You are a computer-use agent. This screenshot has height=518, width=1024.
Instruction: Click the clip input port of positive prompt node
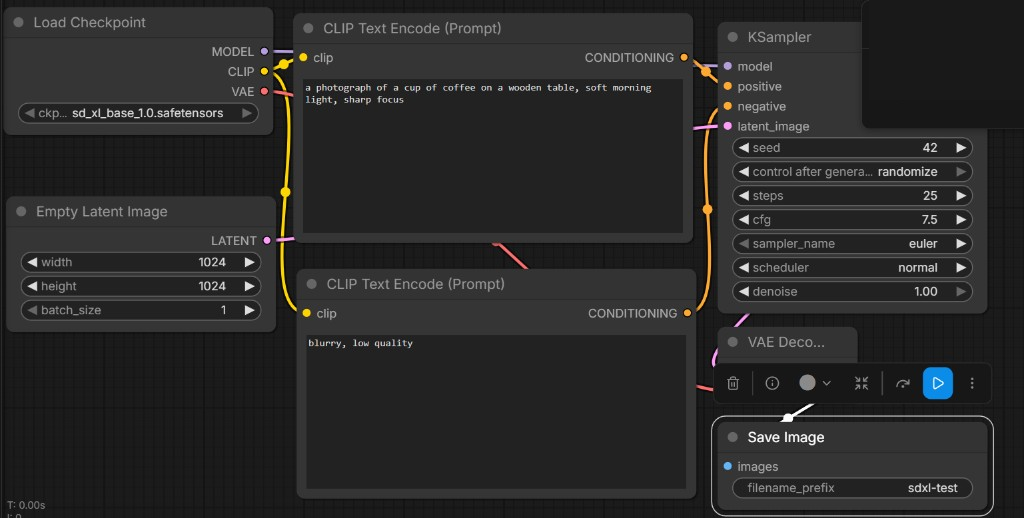point(303,57)
